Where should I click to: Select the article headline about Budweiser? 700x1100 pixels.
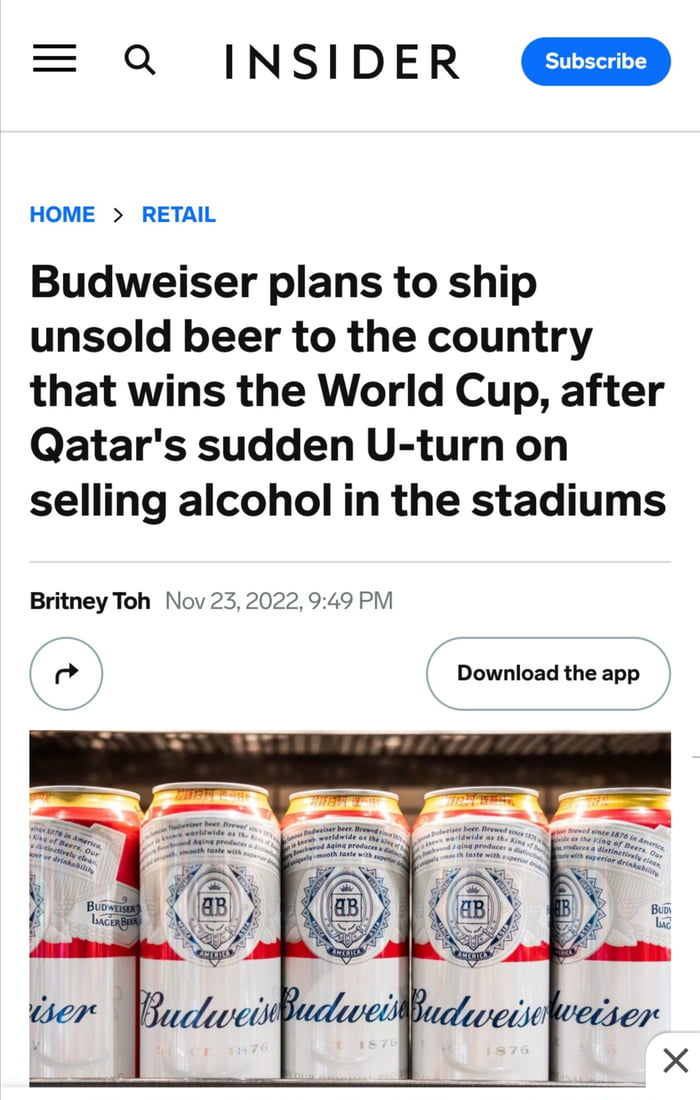click(x=349, y=391)
